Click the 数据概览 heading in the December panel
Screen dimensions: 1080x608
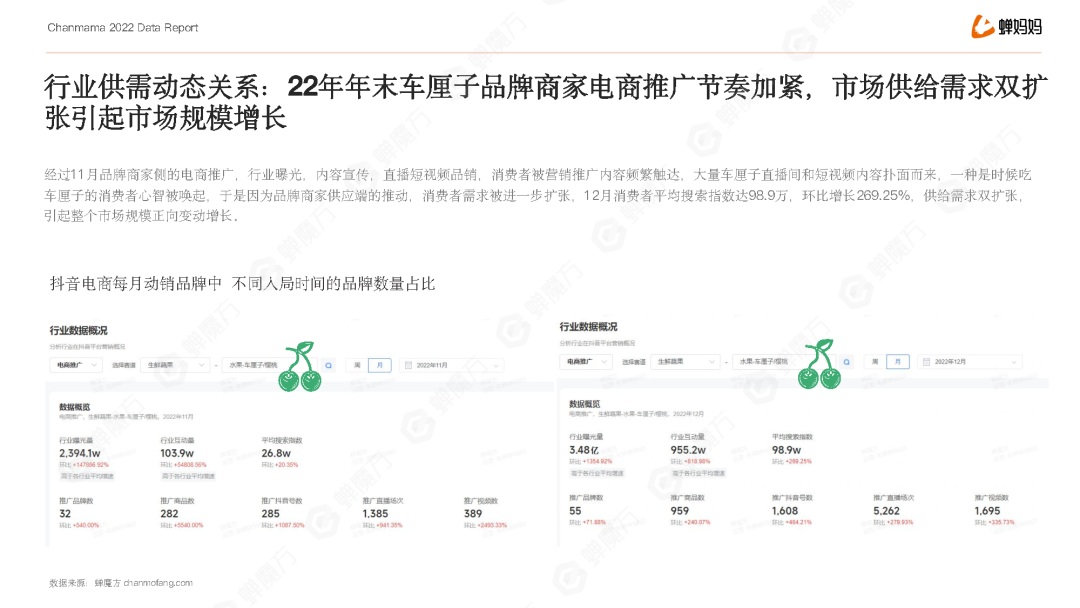(585, 403)
